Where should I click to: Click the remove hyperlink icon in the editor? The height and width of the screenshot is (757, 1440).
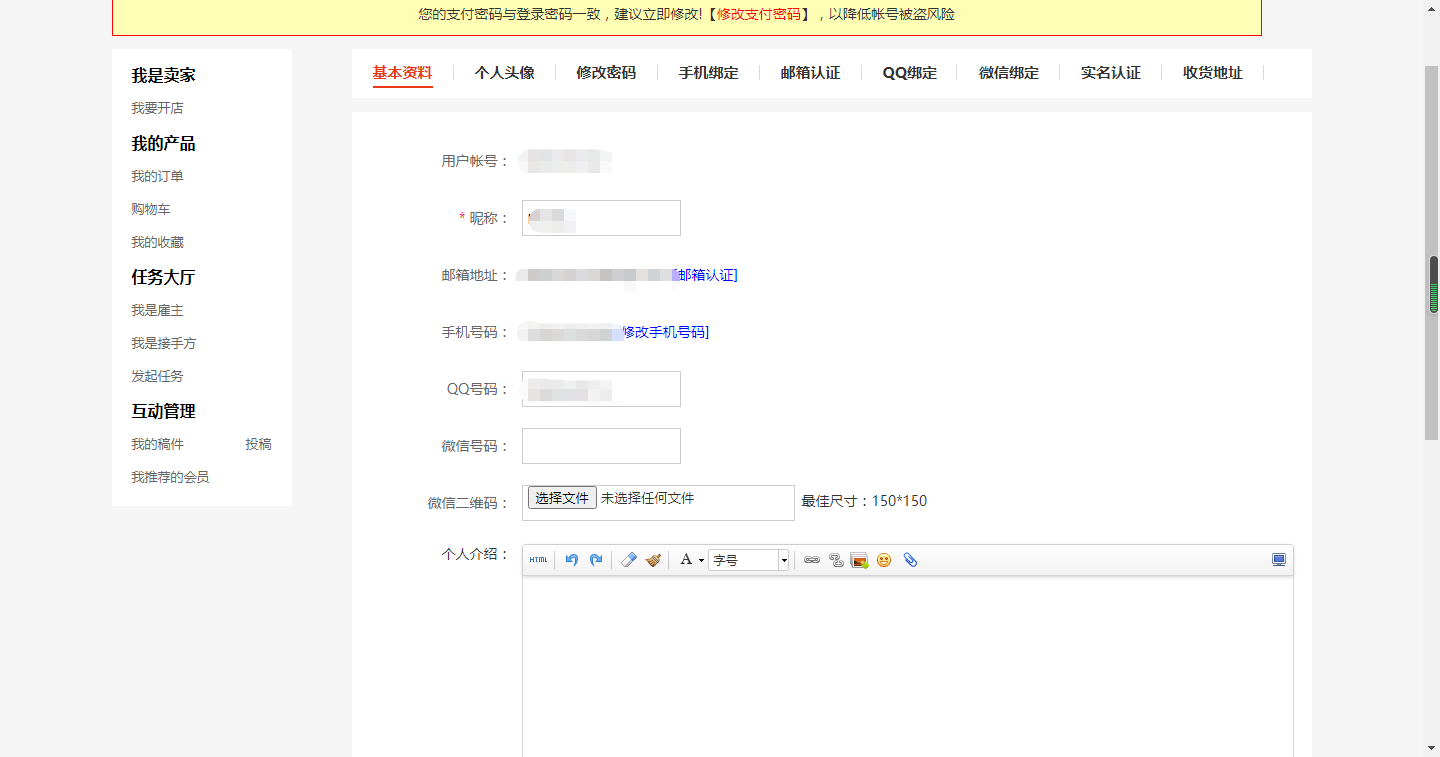coord(835,560)
